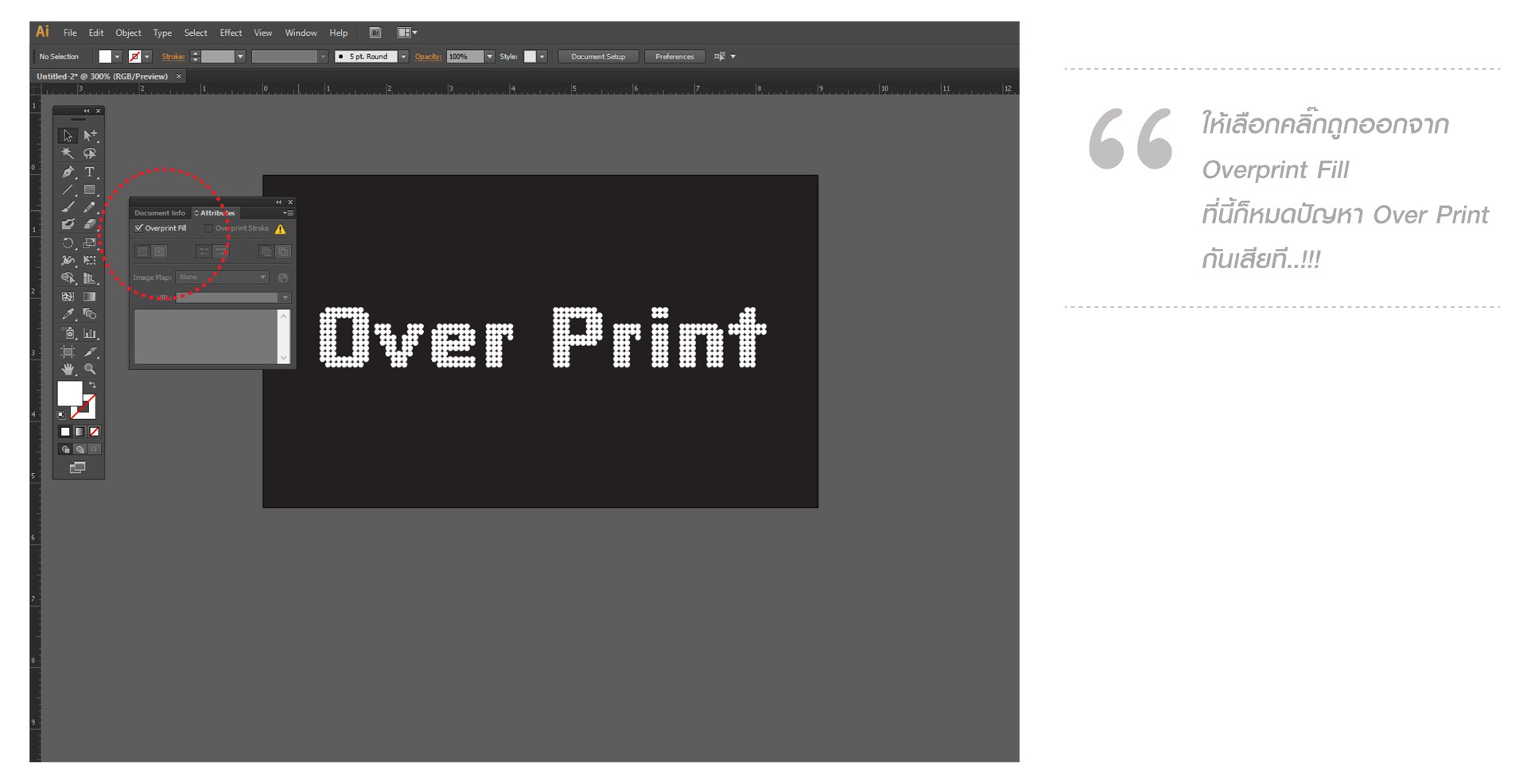Click the white fill color swatch in toolbox

tap(68, 393)
